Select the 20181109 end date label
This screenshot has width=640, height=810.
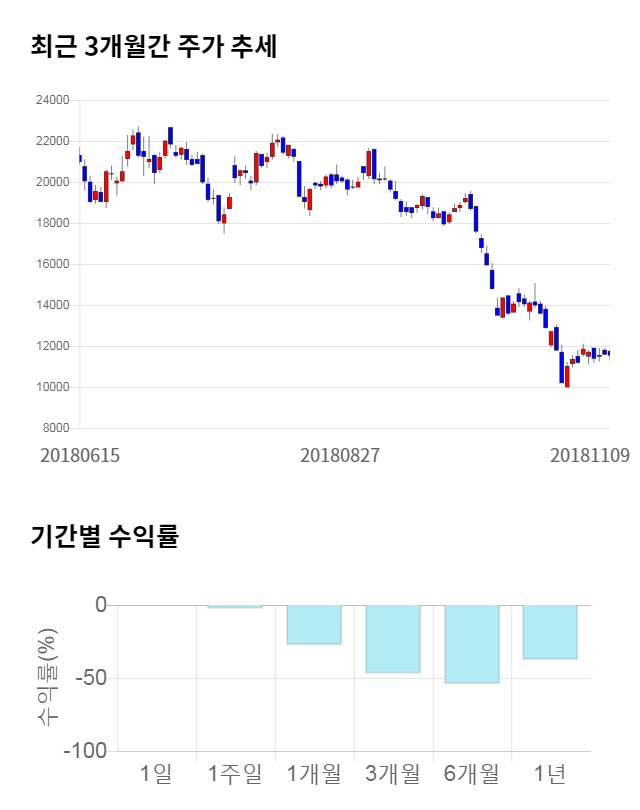point(590,455)
